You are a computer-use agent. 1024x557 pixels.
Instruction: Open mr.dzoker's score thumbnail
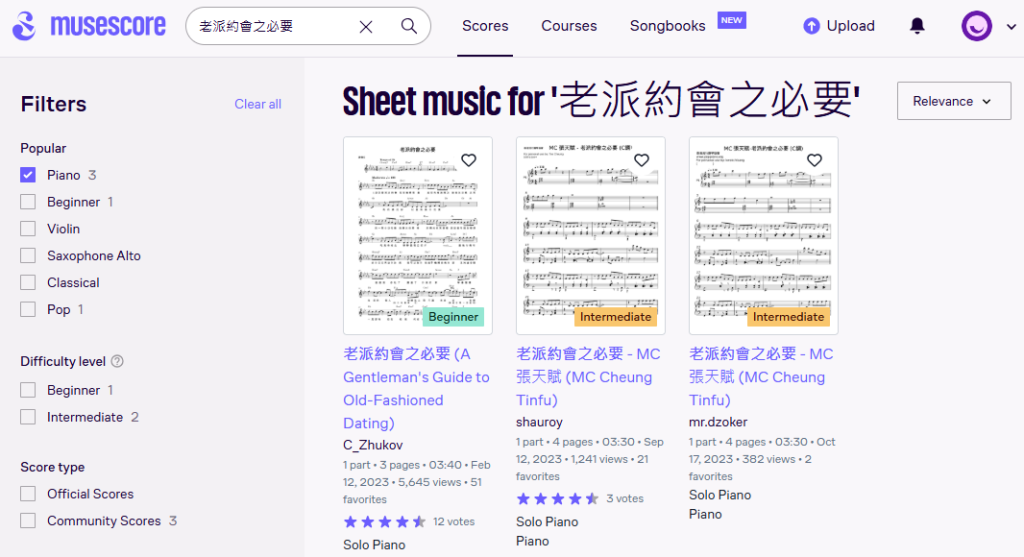click(763, 235)
